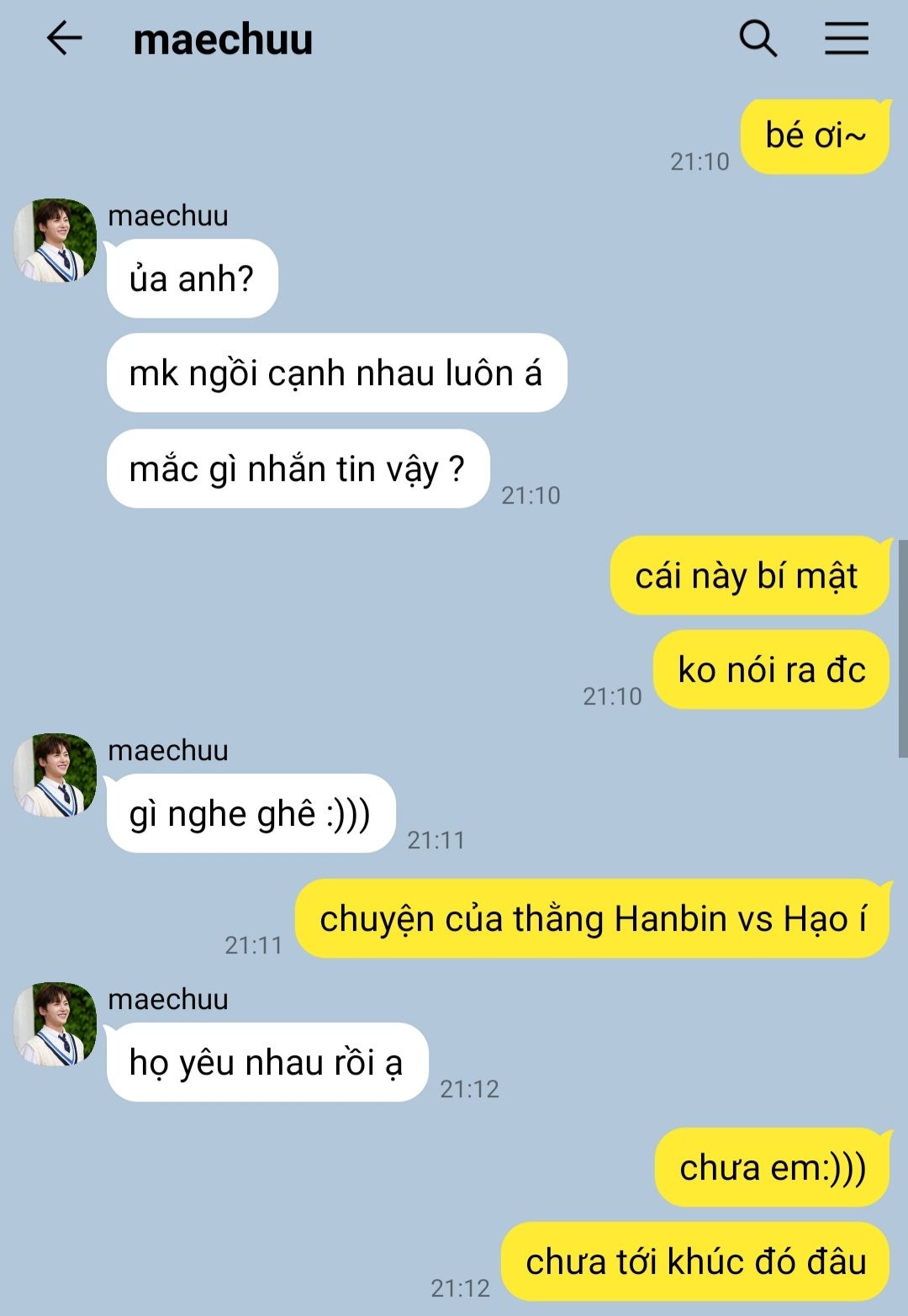The width and height of the screenshot is (908, 1316).
Task: Tap the "mk ngồi cạnh nhau luôn á" message
Action: pyautogui.click(x=336, y=373)
